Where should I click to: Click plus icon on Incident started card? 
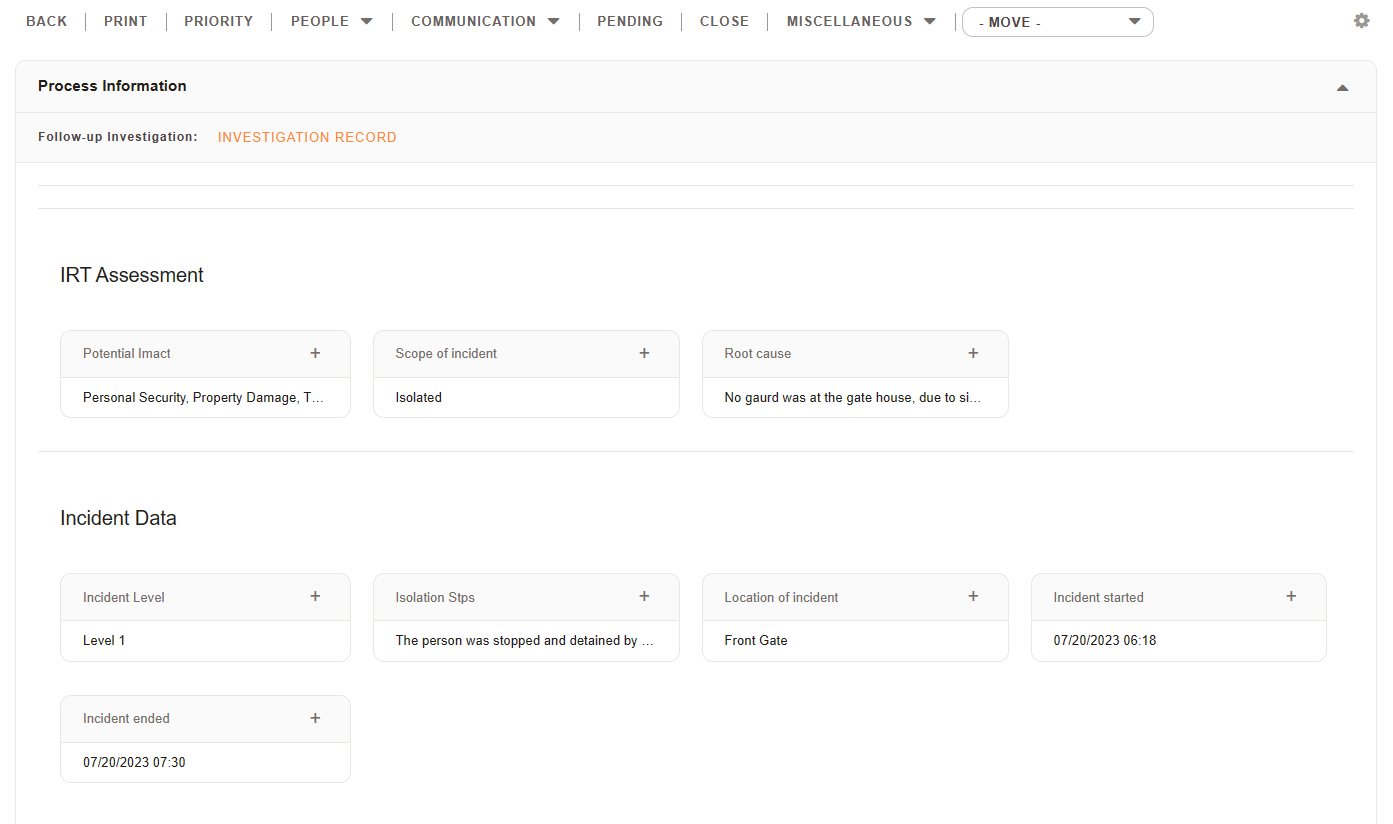coord(1291,596)
